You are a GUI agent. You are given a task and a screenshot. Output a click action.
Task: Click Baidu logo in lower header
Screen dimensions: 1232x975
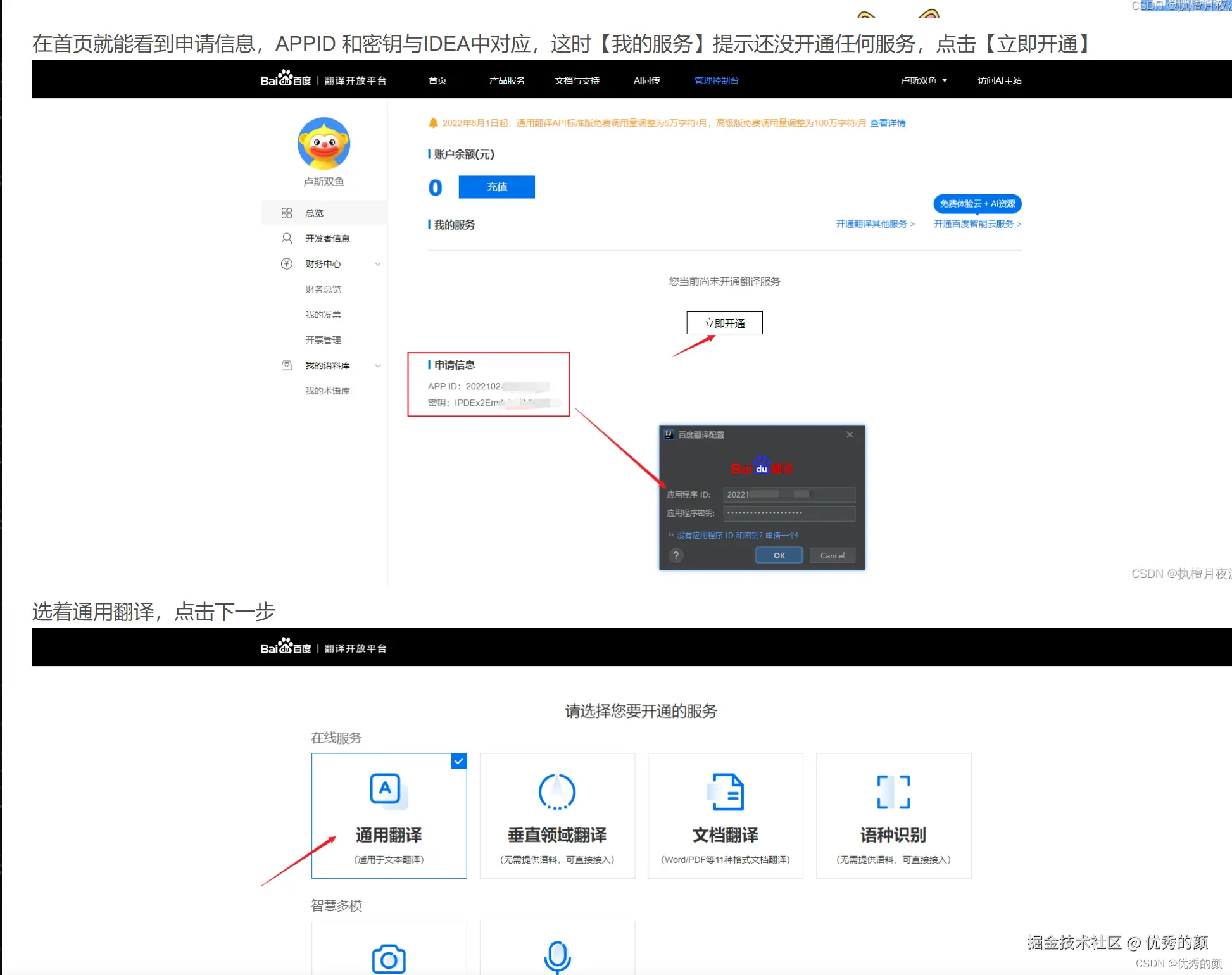(x=286, y=646)
